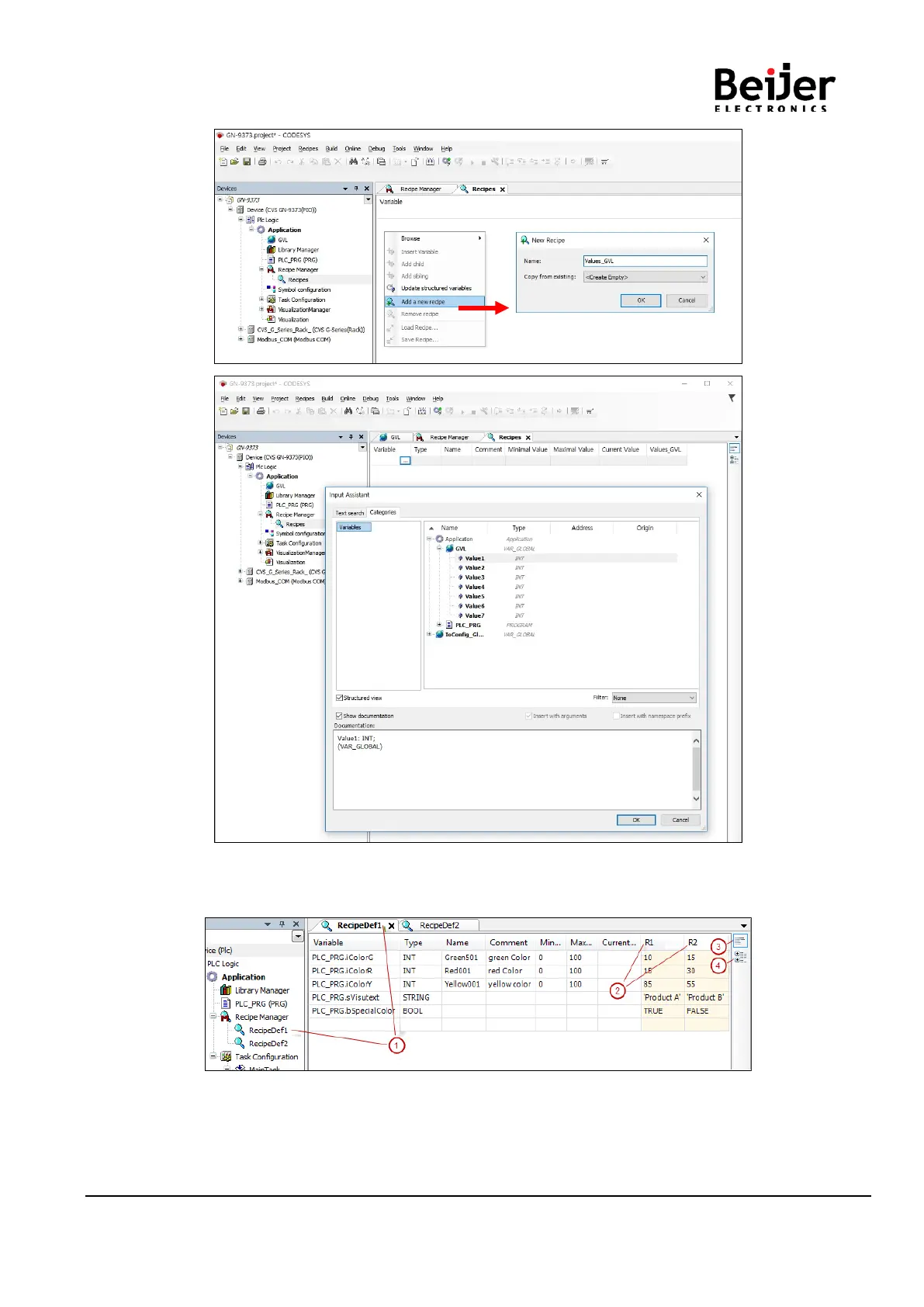Expand VisualizationManager in top window tree
The image size is (924, 1307).
[x=261, y=309]
